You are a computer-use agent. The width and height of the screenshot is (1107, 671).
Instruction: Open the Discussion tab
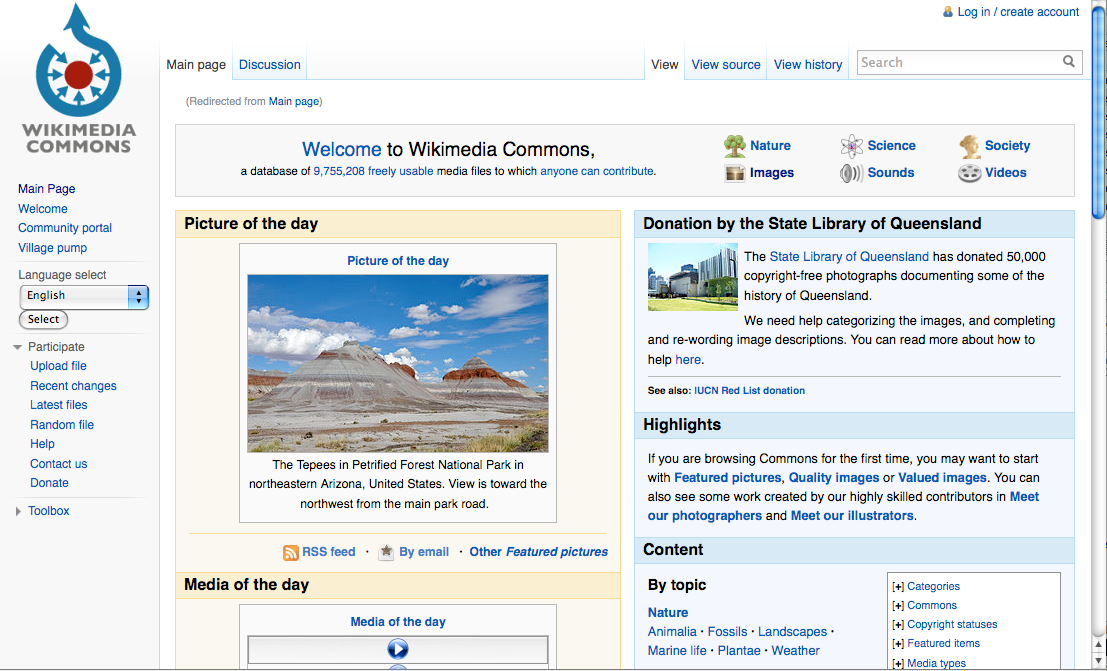[x=270, y=64]
